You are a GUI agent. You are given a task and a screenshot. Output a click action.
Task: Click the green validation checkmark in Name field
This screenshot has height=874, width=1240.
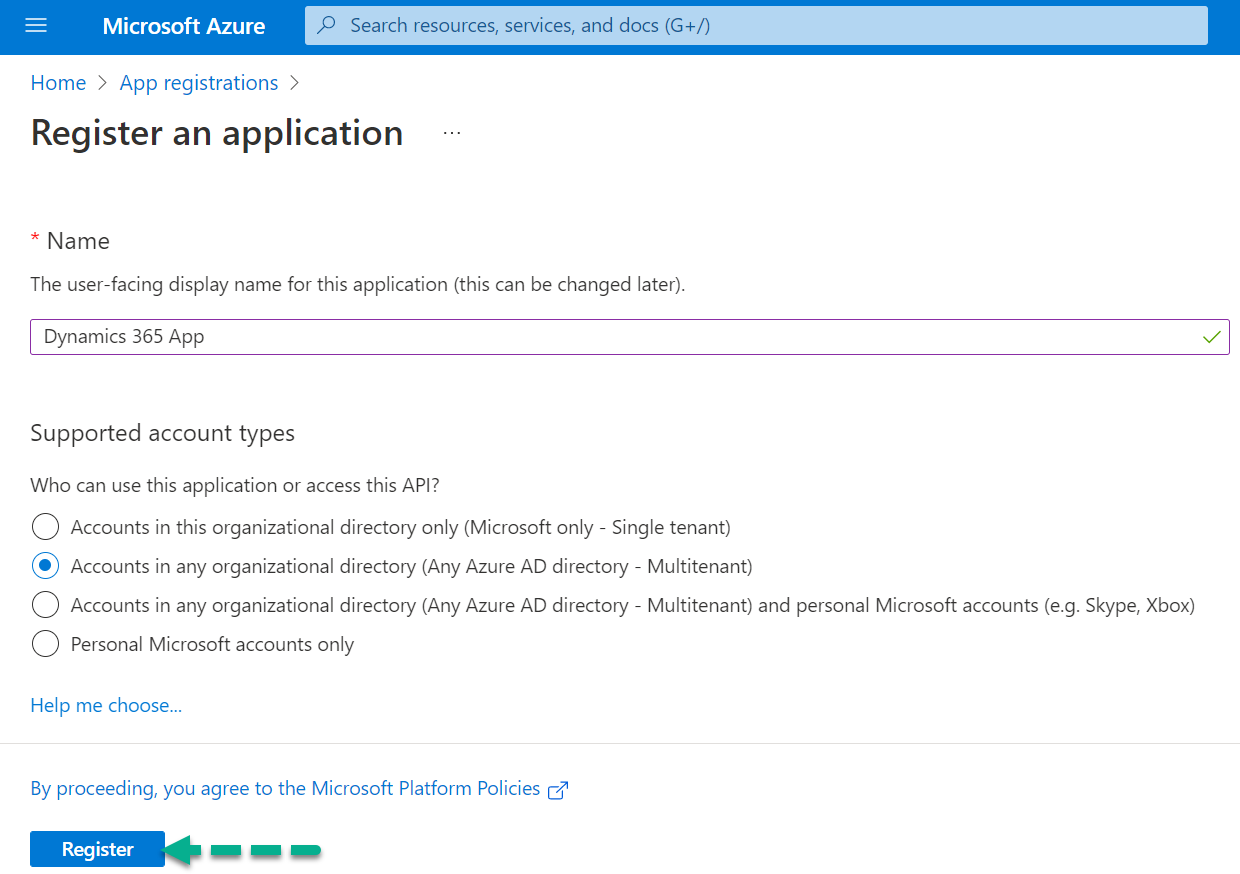pyautogui.click(x=1211, y=337)
